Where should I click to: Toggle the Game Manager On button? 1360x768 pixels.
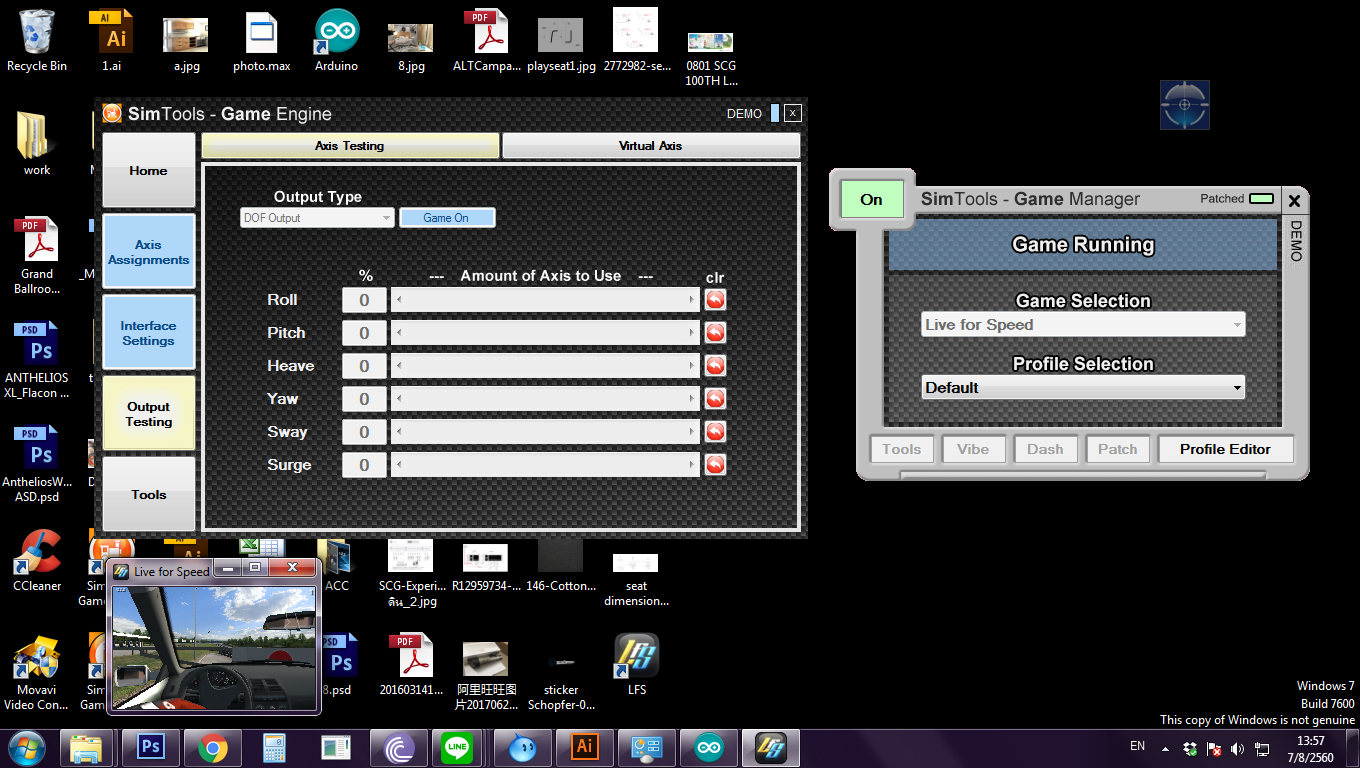tap(872, 199)
